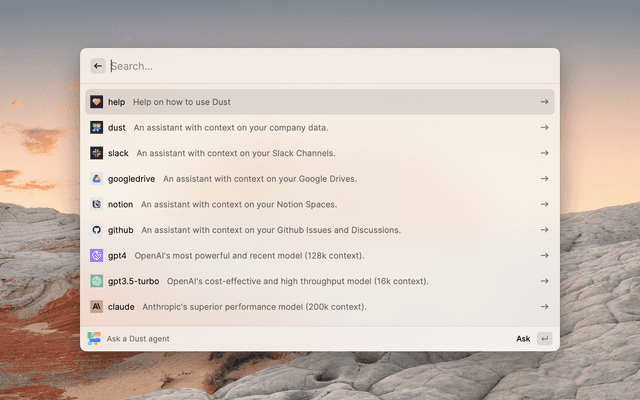Click the GitHub agent icon
The width and height of the screenshot is (640, 400).
coord(97,230)
